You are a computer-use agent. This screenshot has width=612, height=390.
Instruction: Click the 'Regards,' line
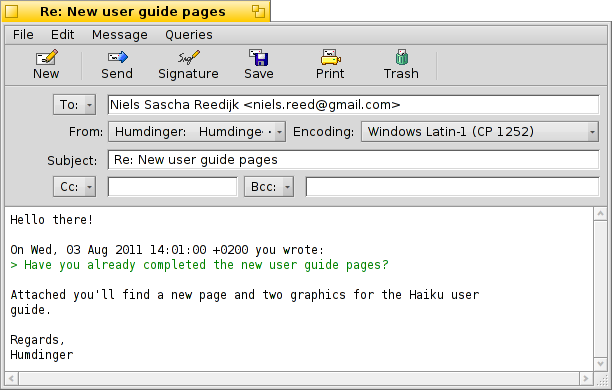click(37, 340)
